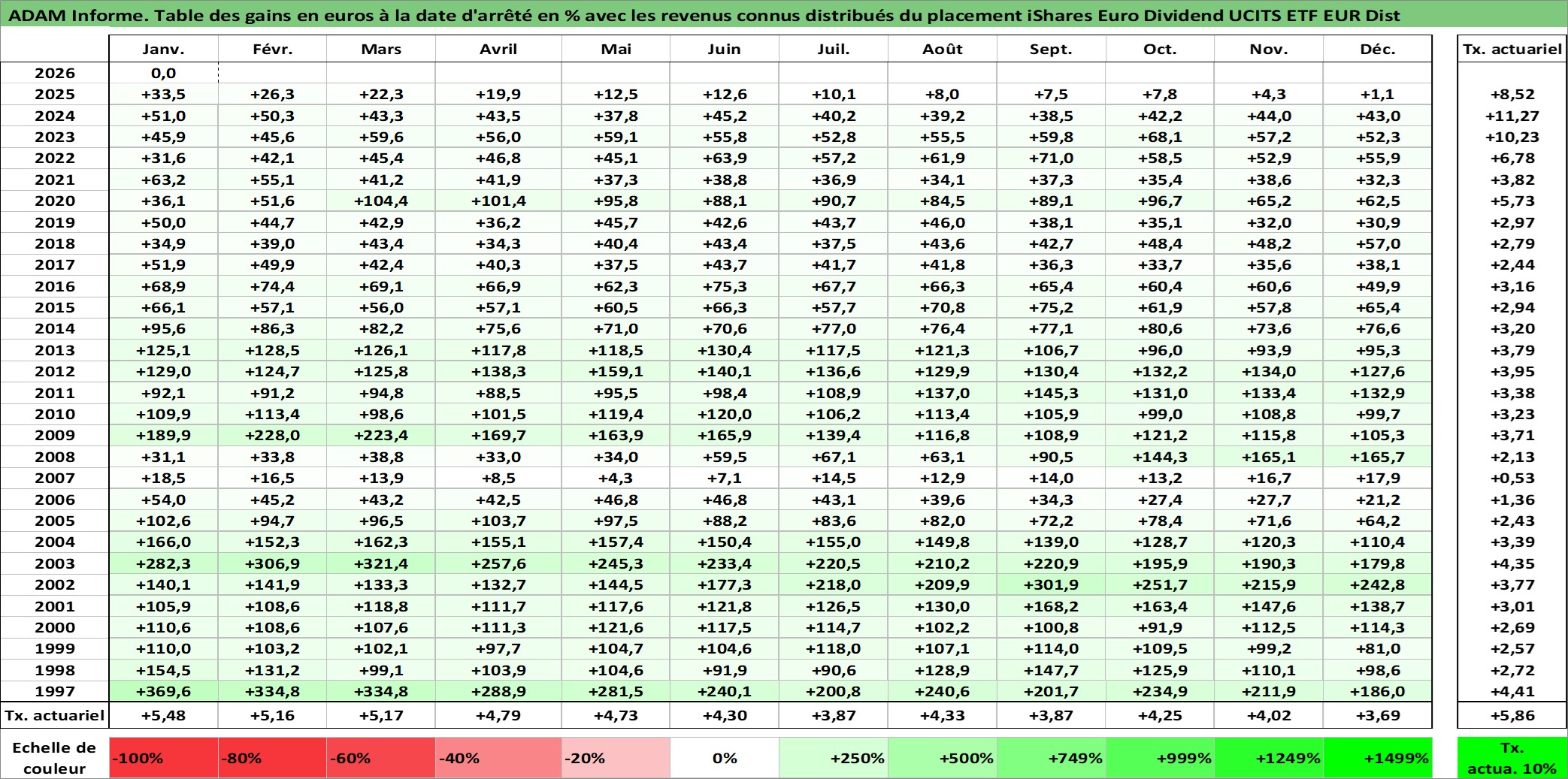Select the 'Tx. actua. 10%' green cell

click(1512, 758)
